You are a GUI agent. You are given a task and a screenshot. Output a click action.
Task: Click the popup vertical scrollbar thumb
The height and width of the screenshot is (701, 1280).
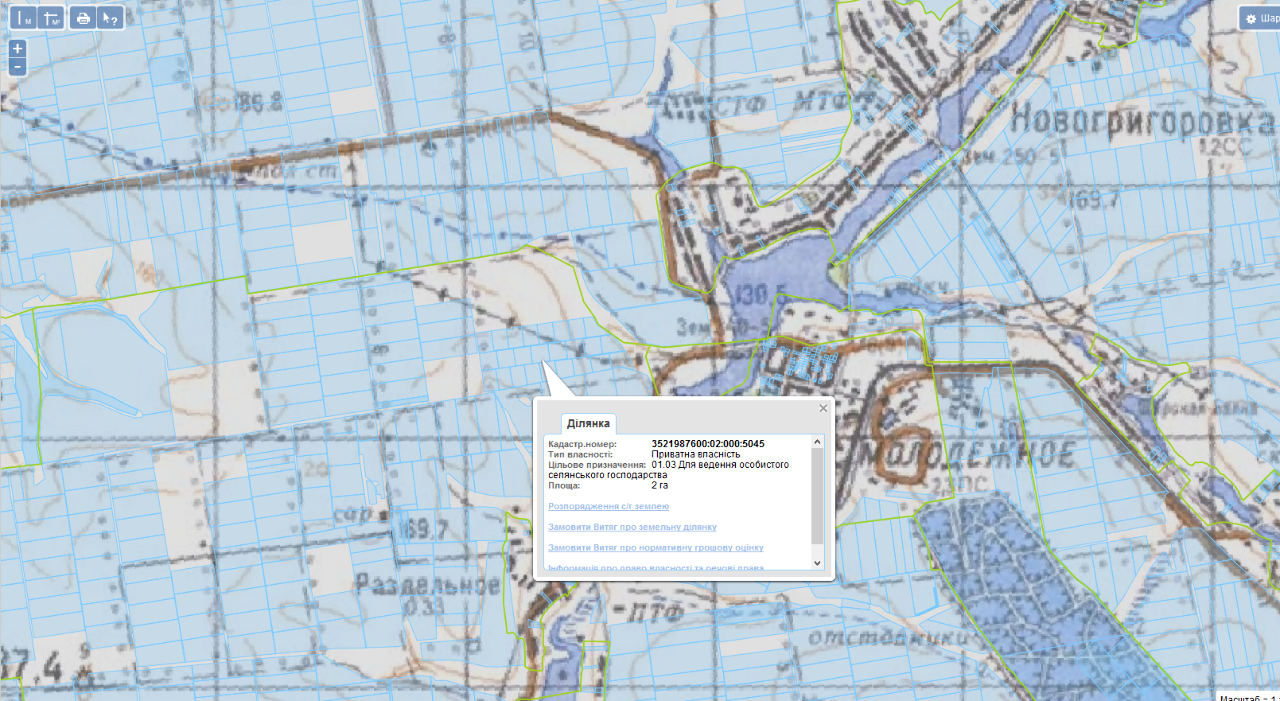click(x=818, y=497)
